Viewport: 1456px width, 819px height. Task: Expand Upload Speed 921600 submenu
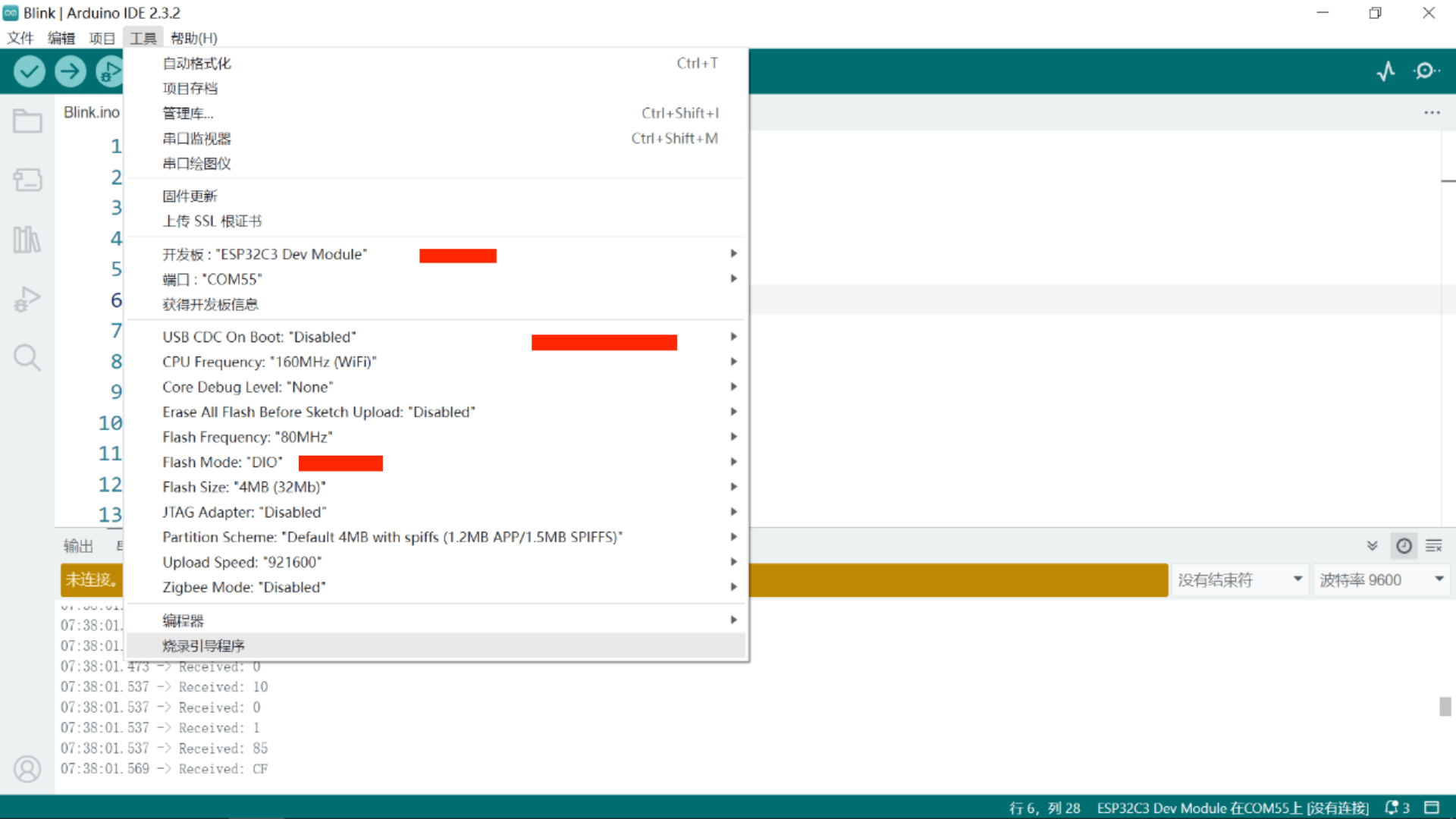[x=437, y=562]
